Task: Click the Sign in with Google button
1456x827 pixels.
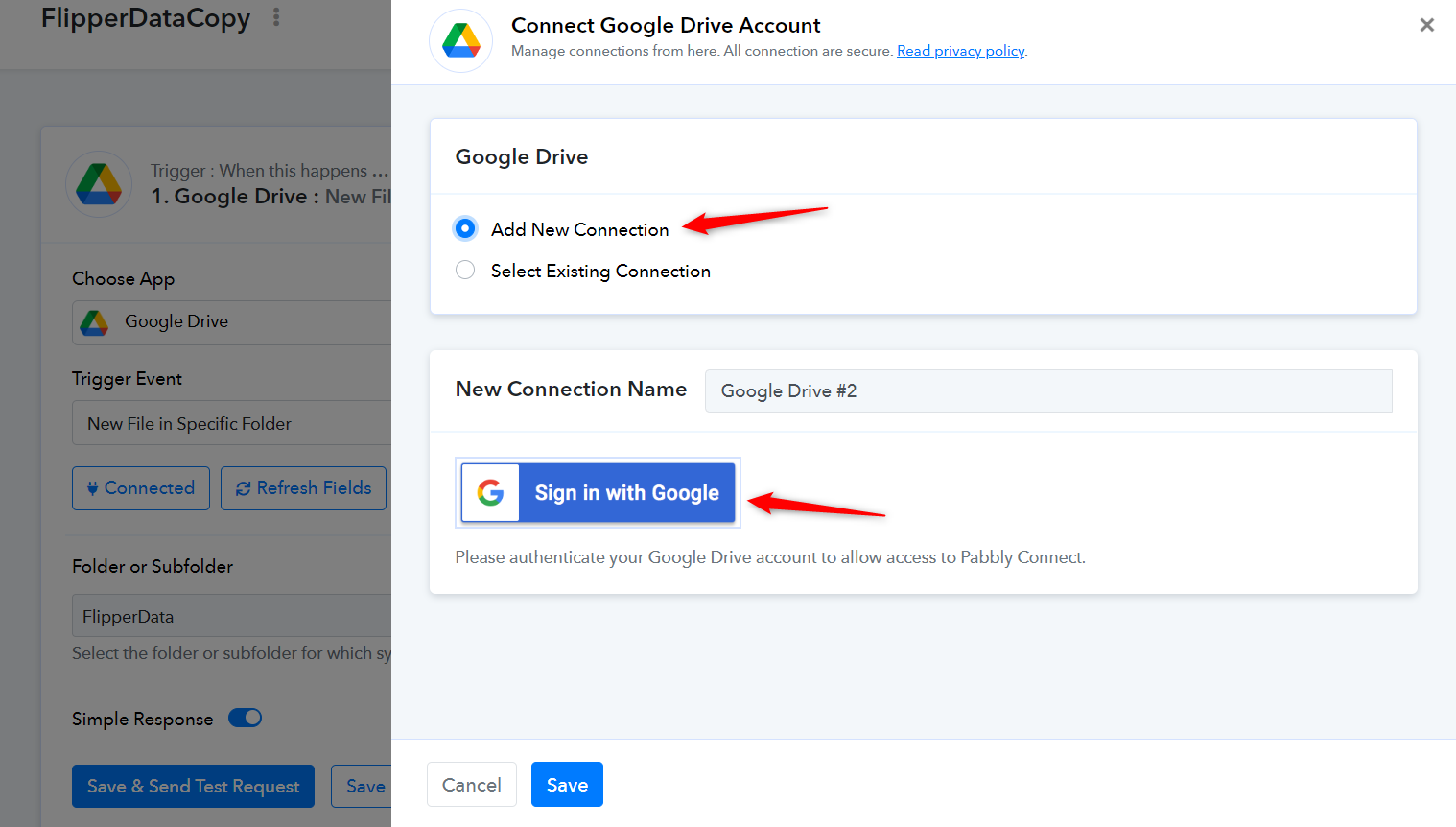Action: (599, 492)
